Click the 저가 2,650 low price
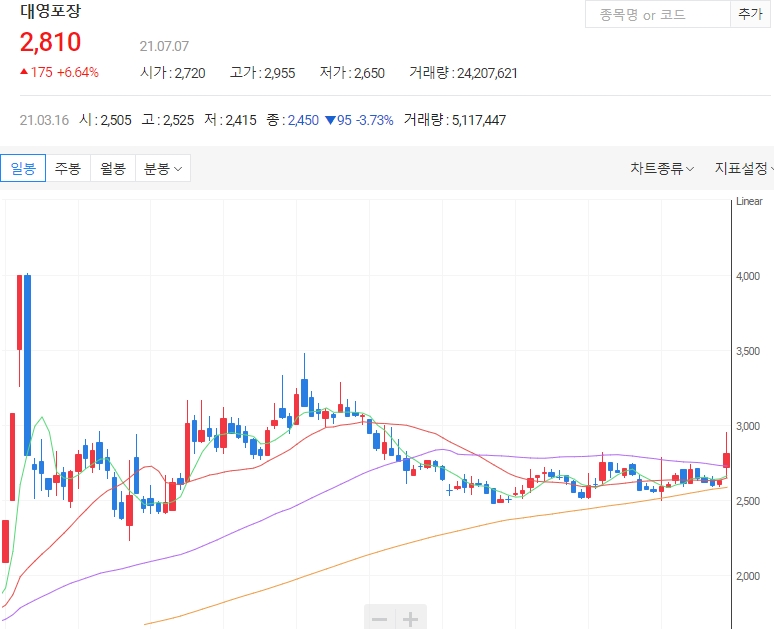 pos(352,73)
